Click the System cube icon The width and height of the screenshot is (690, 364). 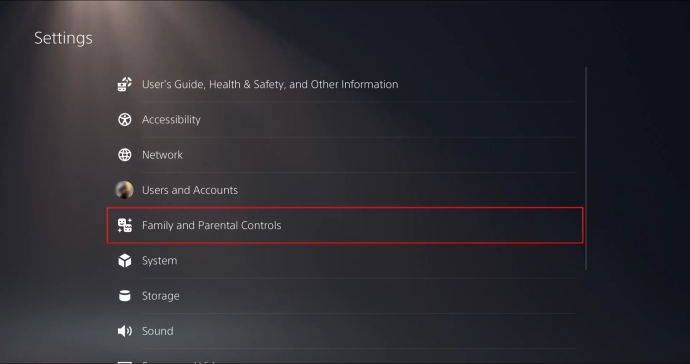pyautogui.click(x=125, y=260)
